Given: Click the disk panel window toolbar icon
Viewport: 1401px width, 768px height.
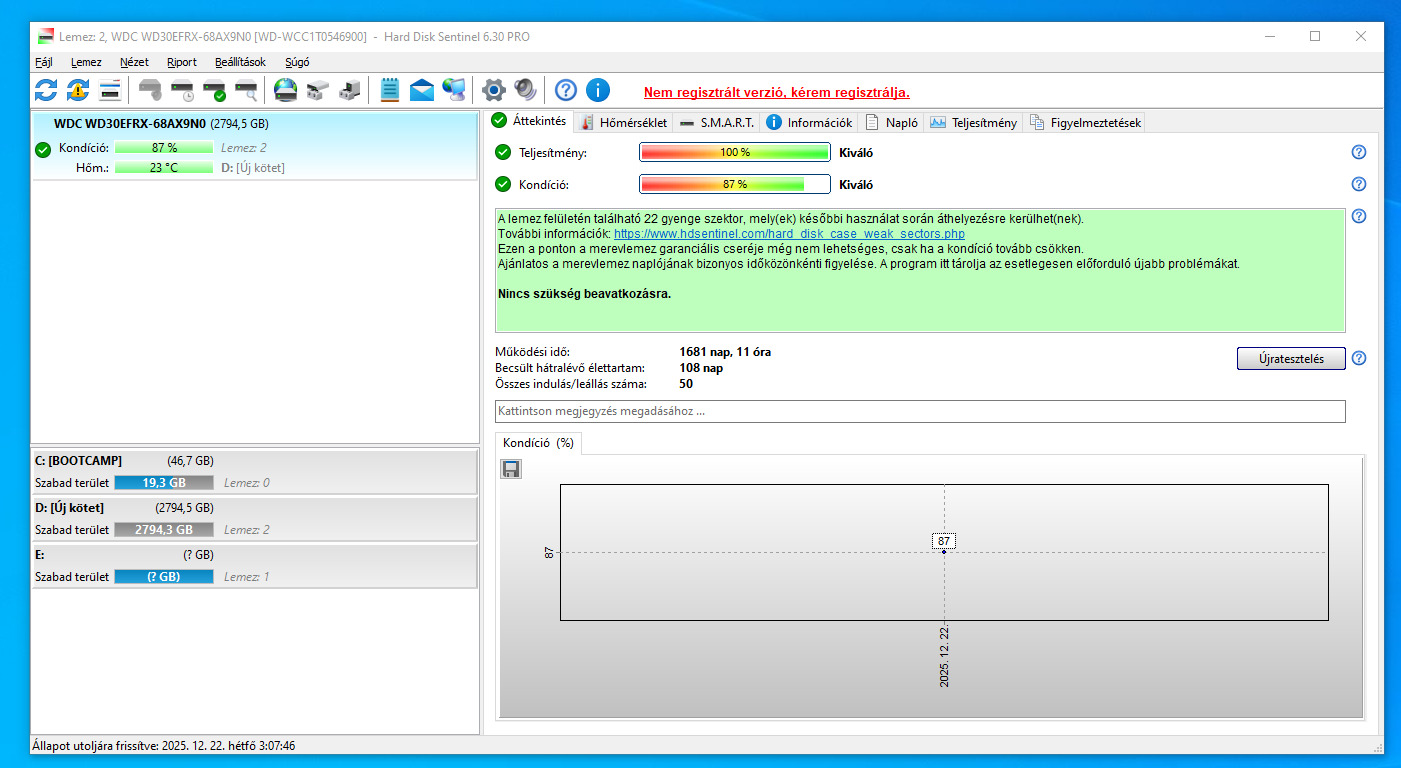Looking at the screenshot, I should 110,91.
